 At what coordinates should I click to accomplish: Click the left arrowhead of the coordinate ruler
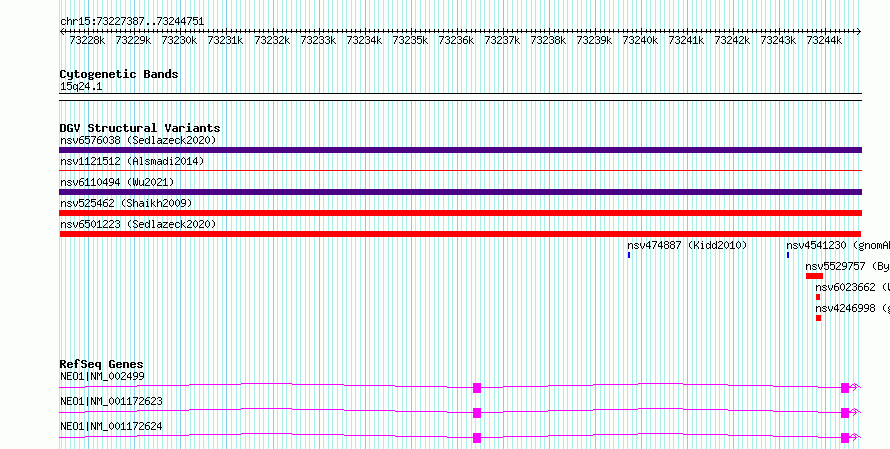click(x=62, y=32)
